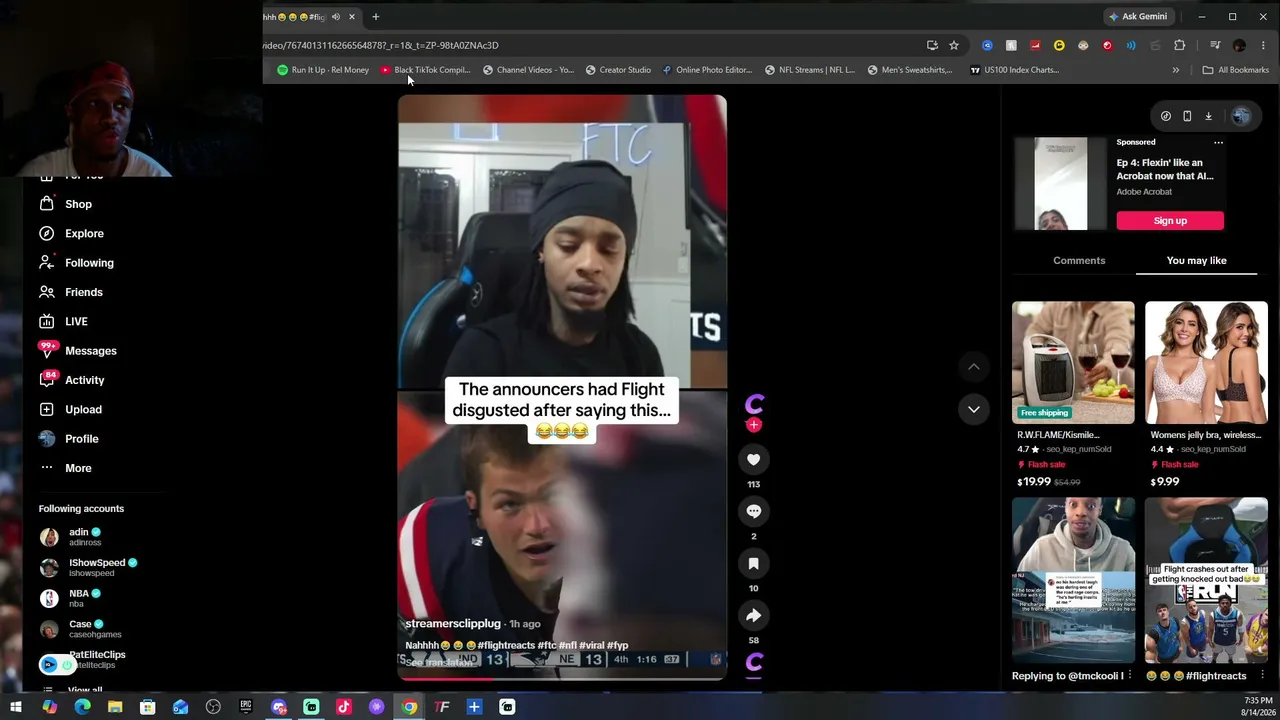
Task: Open the profile avatar in the top-right pill
Action: click(x=1241, y=116)
